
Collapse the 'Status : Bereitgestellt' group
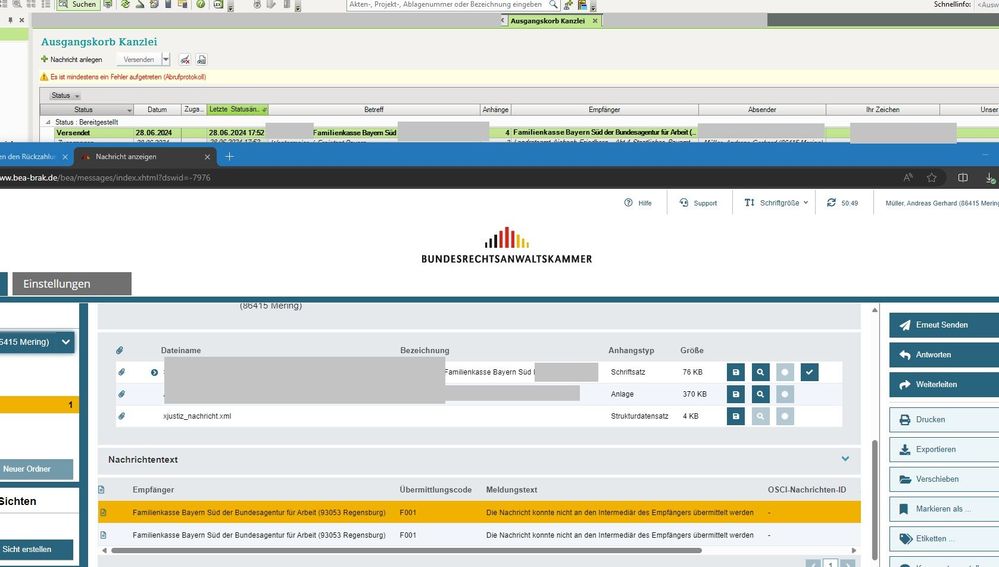point(48,122)
